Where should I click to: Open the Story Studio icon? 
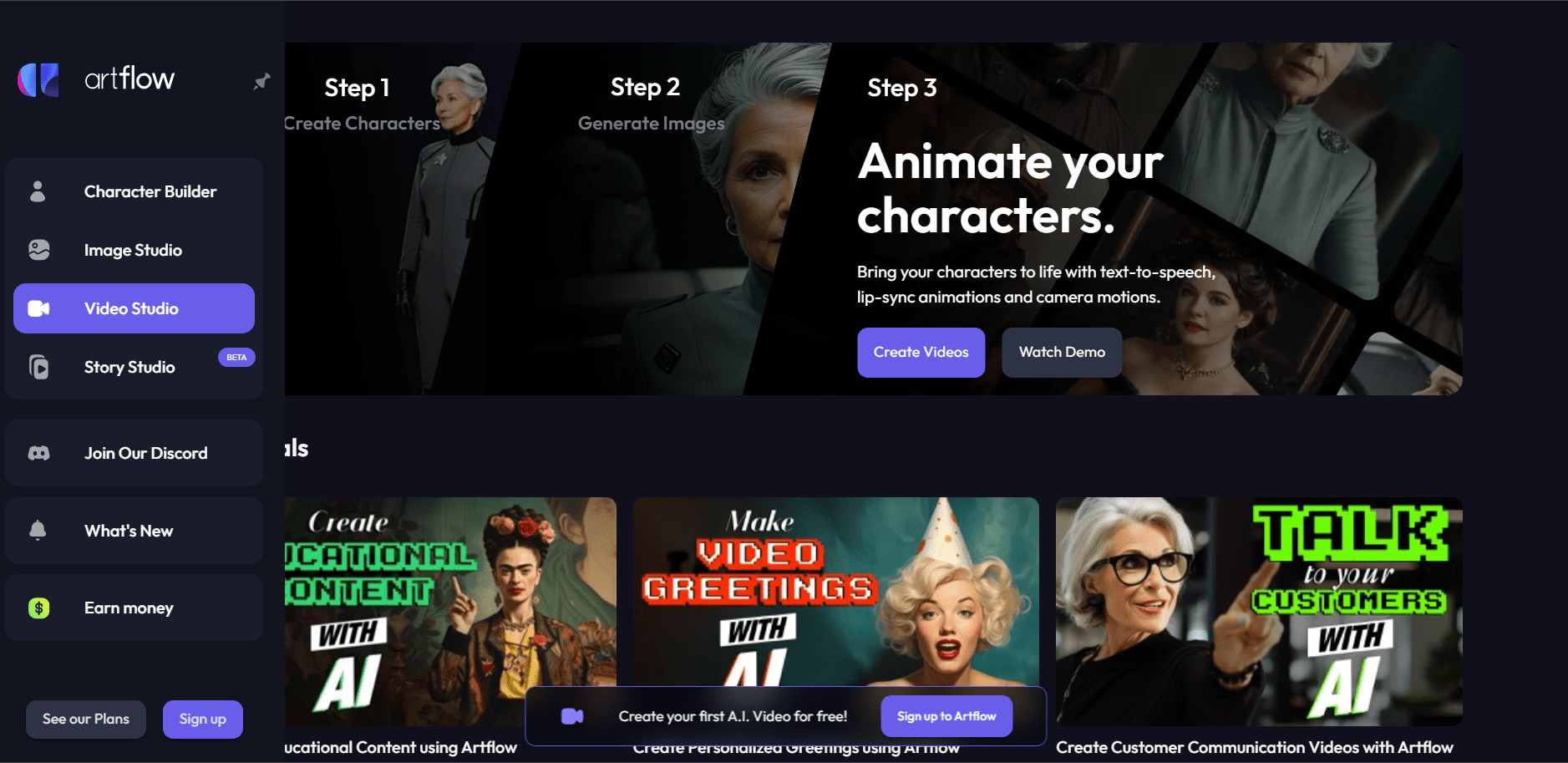pyautogui.click(x=38, y=367)
